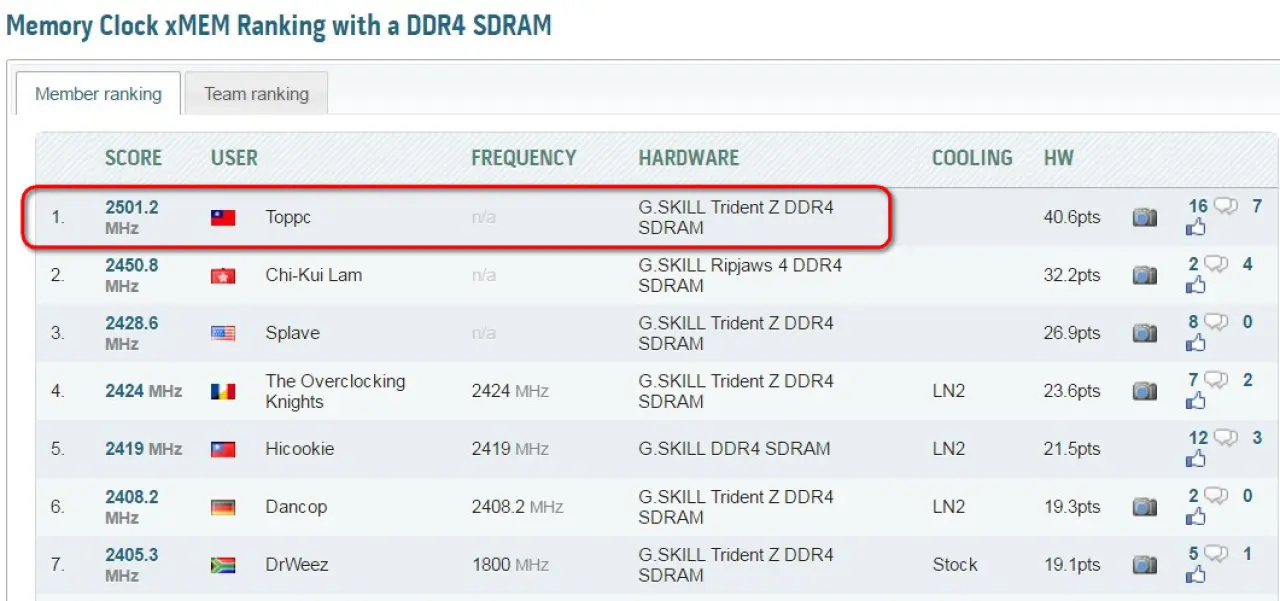Click the FREQUENCY column header
Screen dimensions: 1280x601
pyautogui.click(x=523, y=158)
